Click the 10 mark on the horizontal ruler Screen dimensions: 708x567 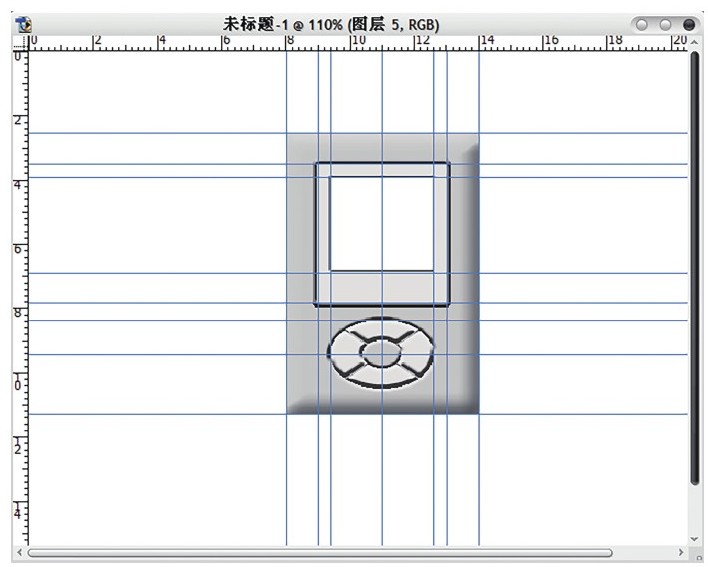[359, 40]
